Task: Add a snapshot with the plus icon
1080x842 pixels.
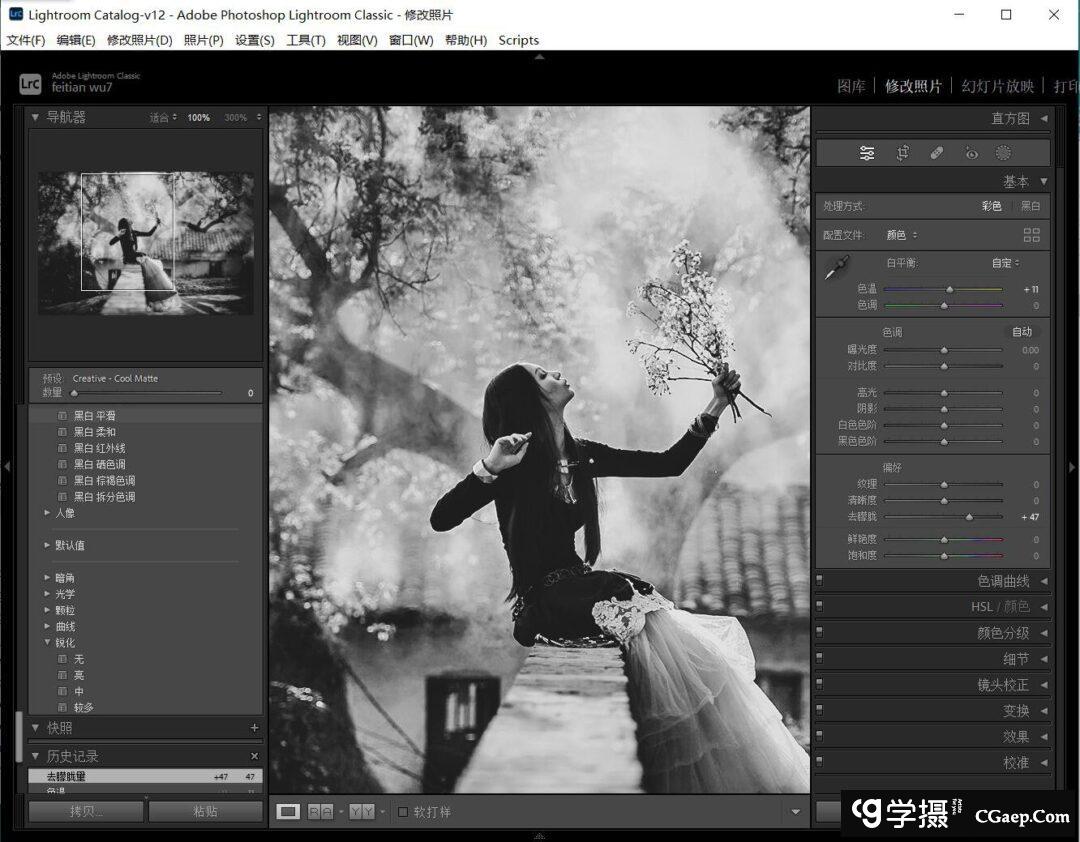Action: [x=254, y=728]
